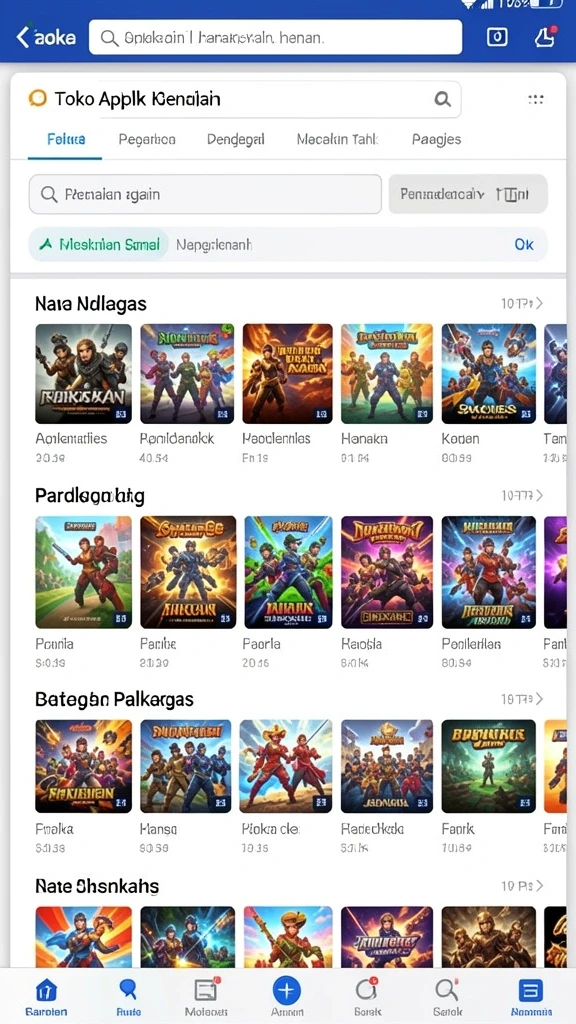Tap the Napgrlenanh text chip
The height and width of the screenshot is (1024, 576).
click(214, 245)
